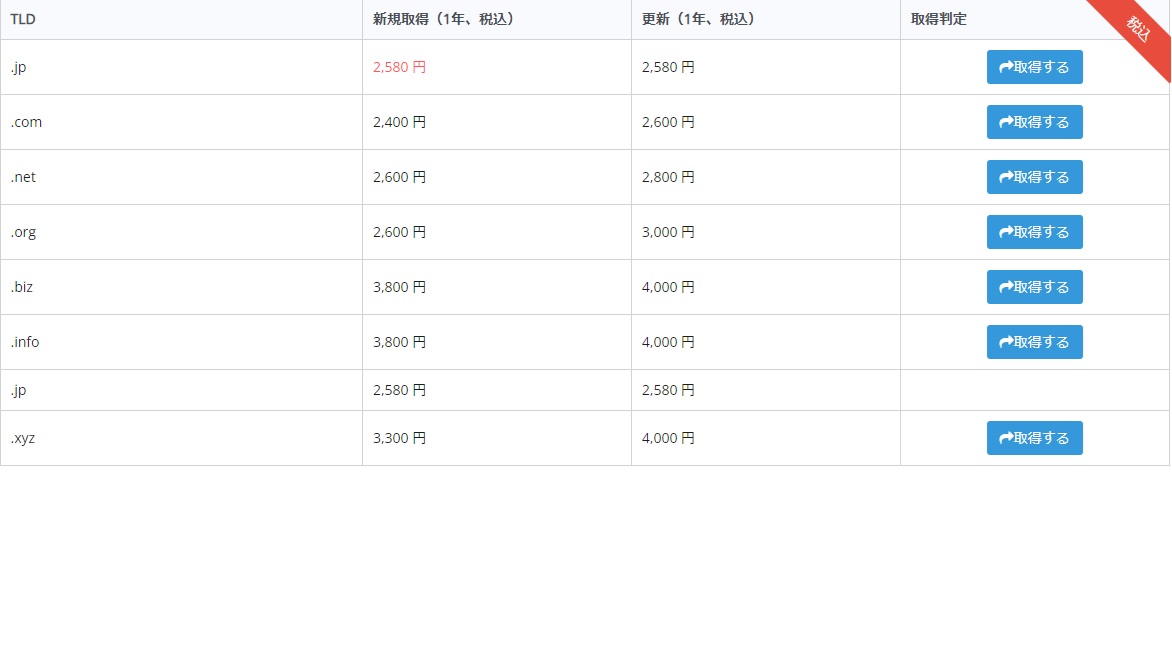Click the arrow icon in the .xyz button

(1006, 438)
